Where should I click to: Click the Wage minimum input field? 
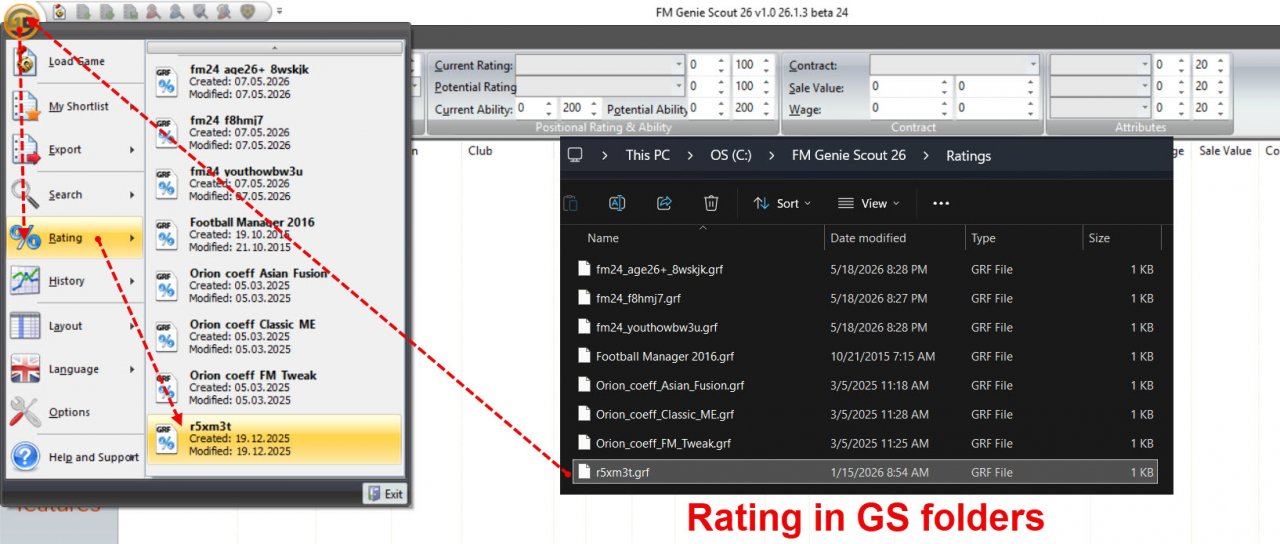click(x=911, y=109)
